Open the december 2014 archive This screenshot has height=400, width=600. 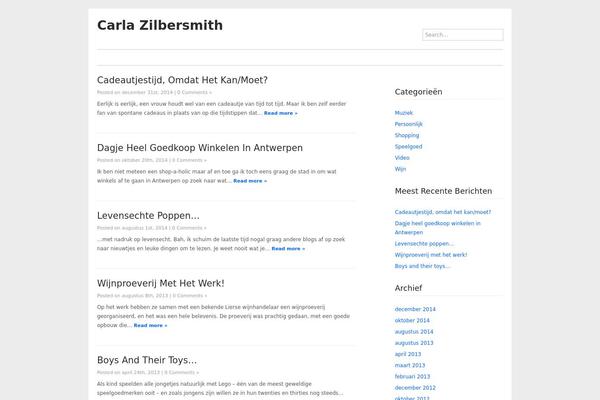click(x=415, y=309)
